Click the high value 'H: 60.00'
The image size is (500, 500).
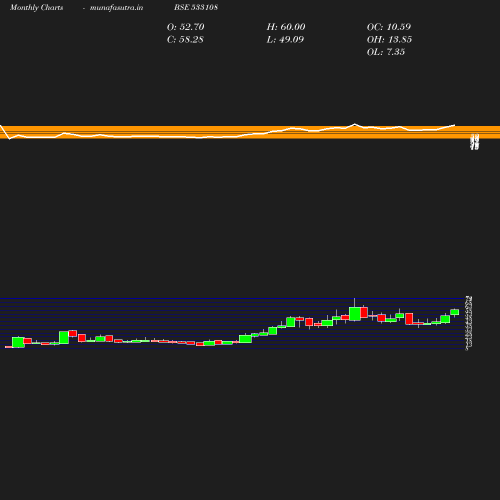click(286, 27)
